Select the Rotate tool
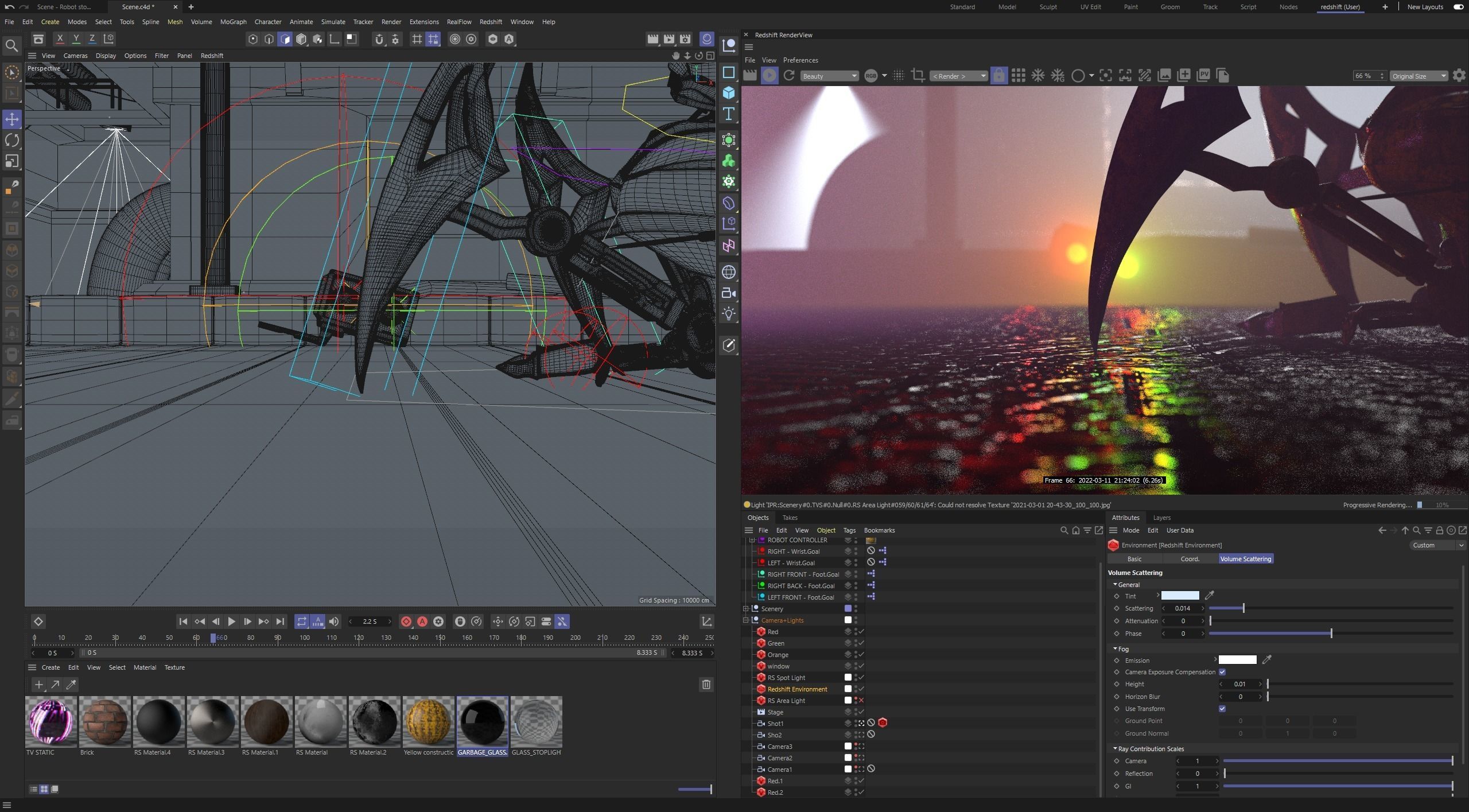 [x=12, y=141]
